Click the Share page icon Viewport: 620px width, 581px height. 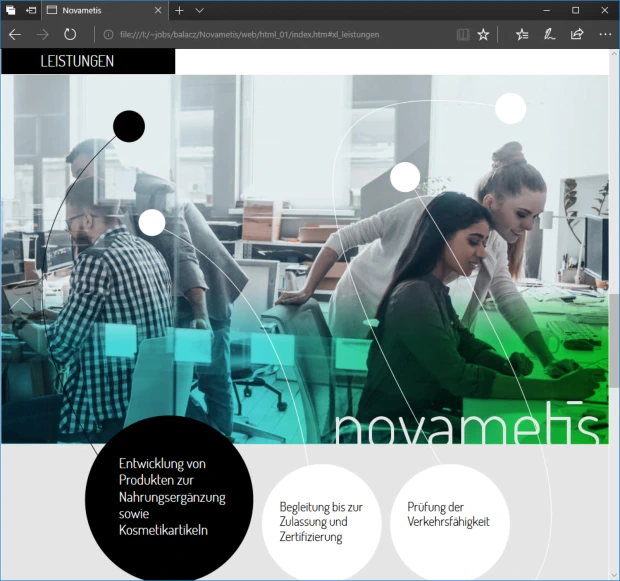click(x=577, y=34)
